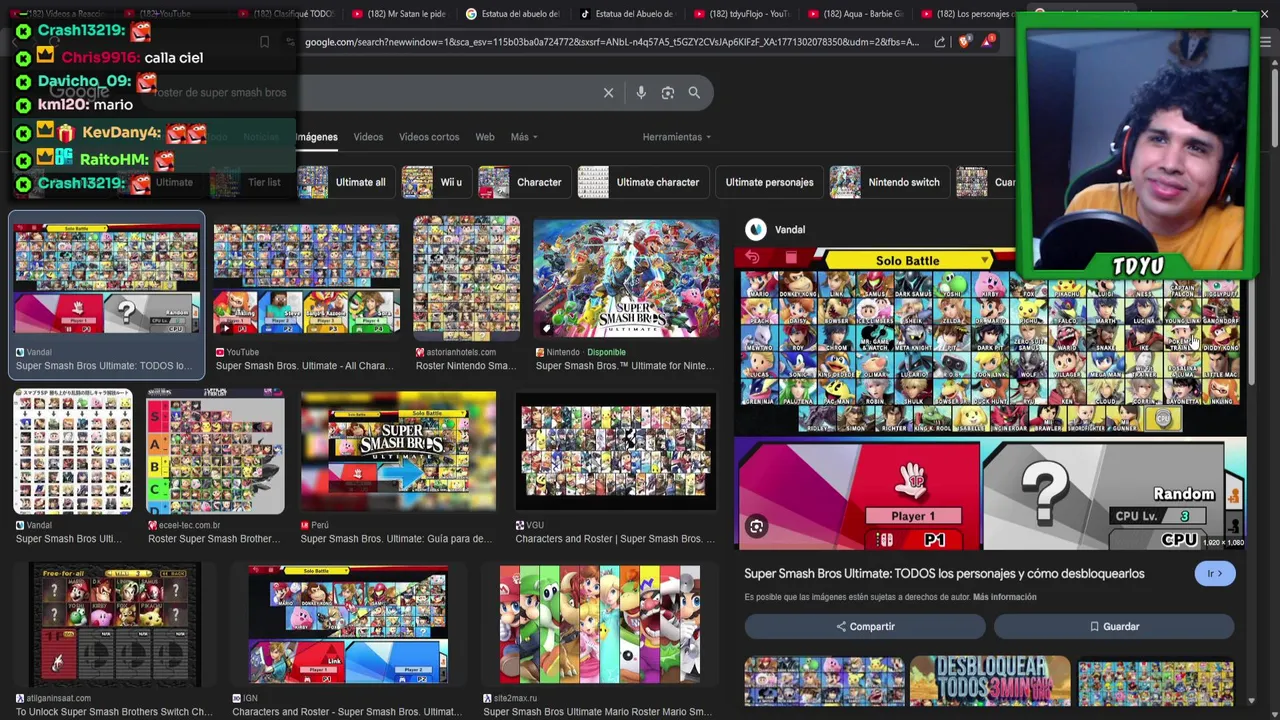1280x720 pixels.
Task: Open the Brave Shields lion icon
Action: click(x=964, y=42)
